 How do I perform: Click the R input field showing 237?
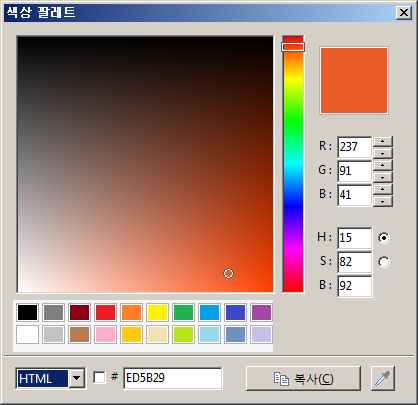coord(355,147)
